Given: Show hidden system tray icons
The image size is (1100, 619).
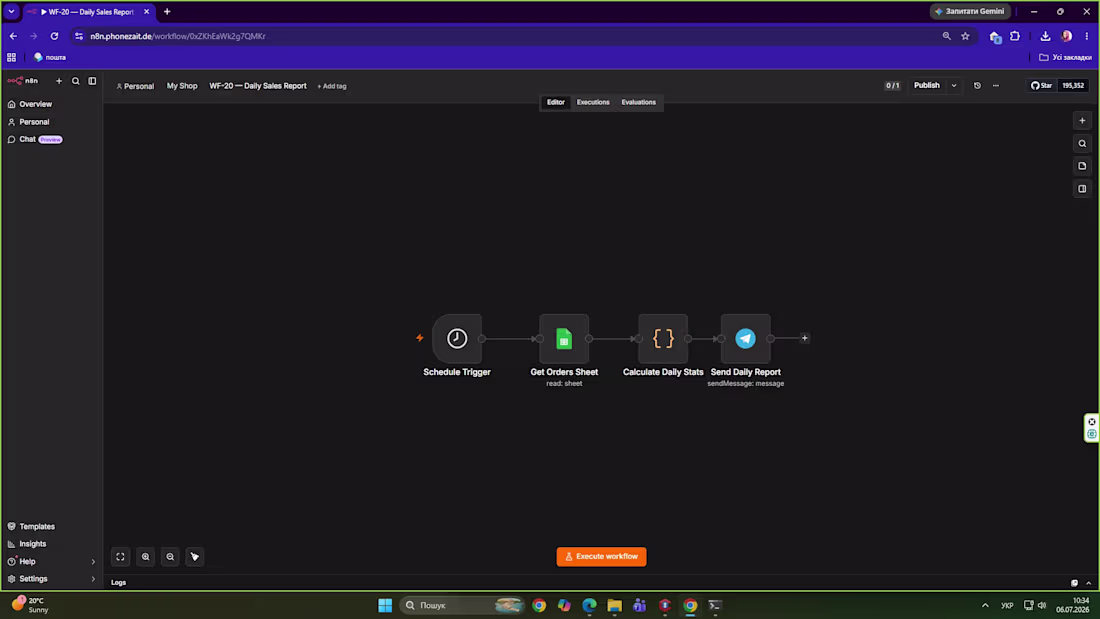Looking at the screenshot, I should 985,605.
